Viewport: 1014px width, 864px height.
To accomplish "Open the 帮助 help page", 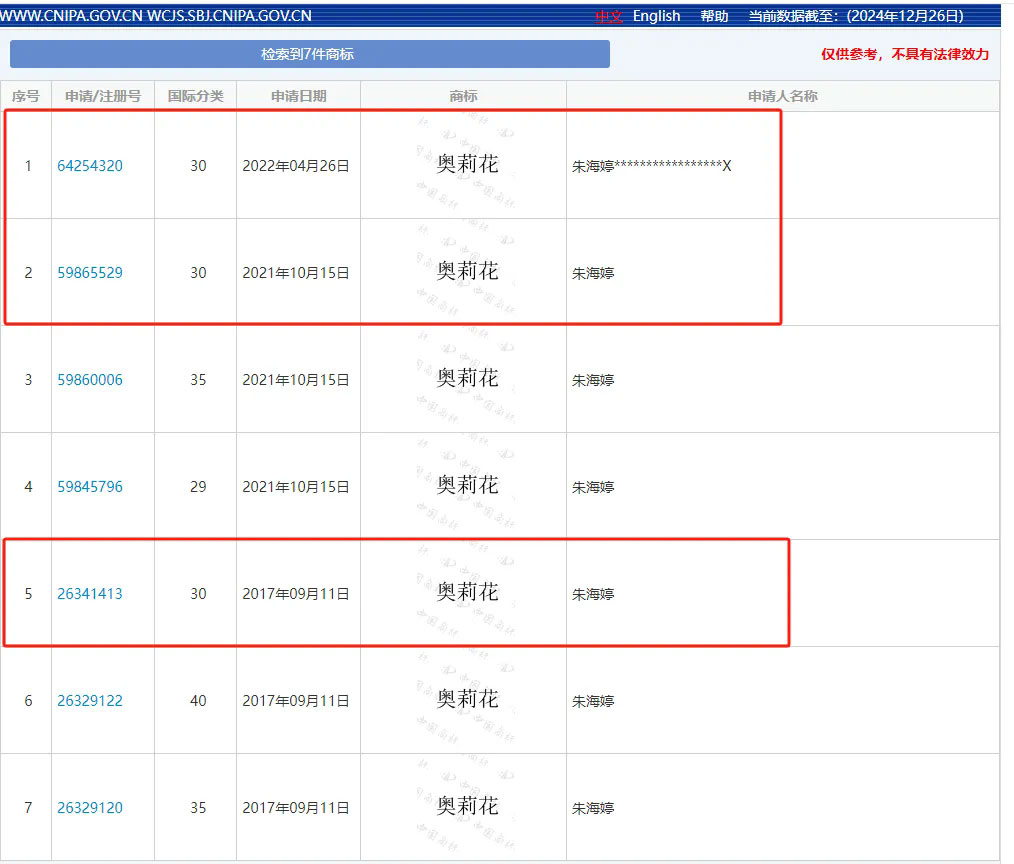I will coord(714,16).
